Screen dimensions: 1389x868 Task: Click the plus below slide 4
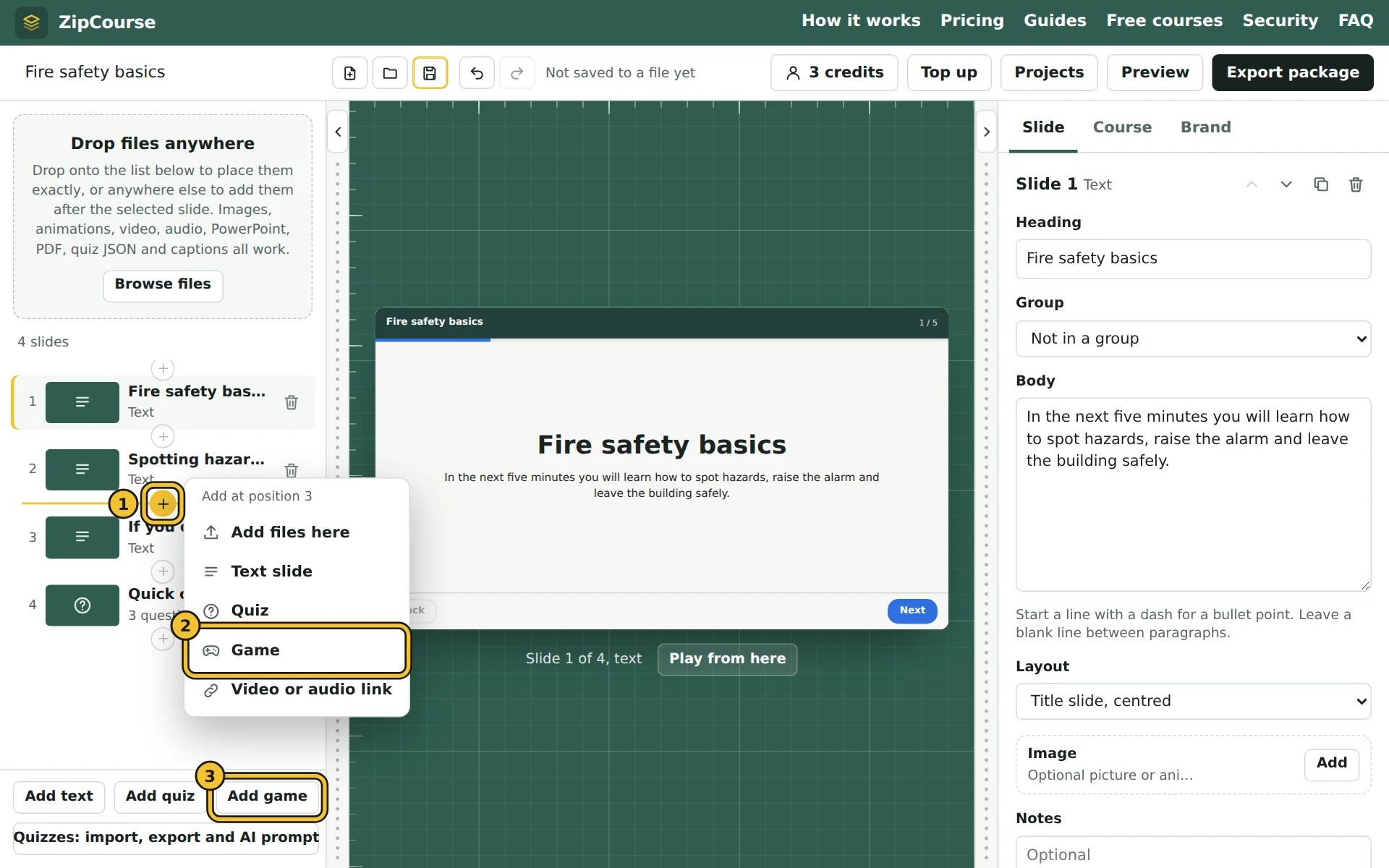tap(163, 639)
